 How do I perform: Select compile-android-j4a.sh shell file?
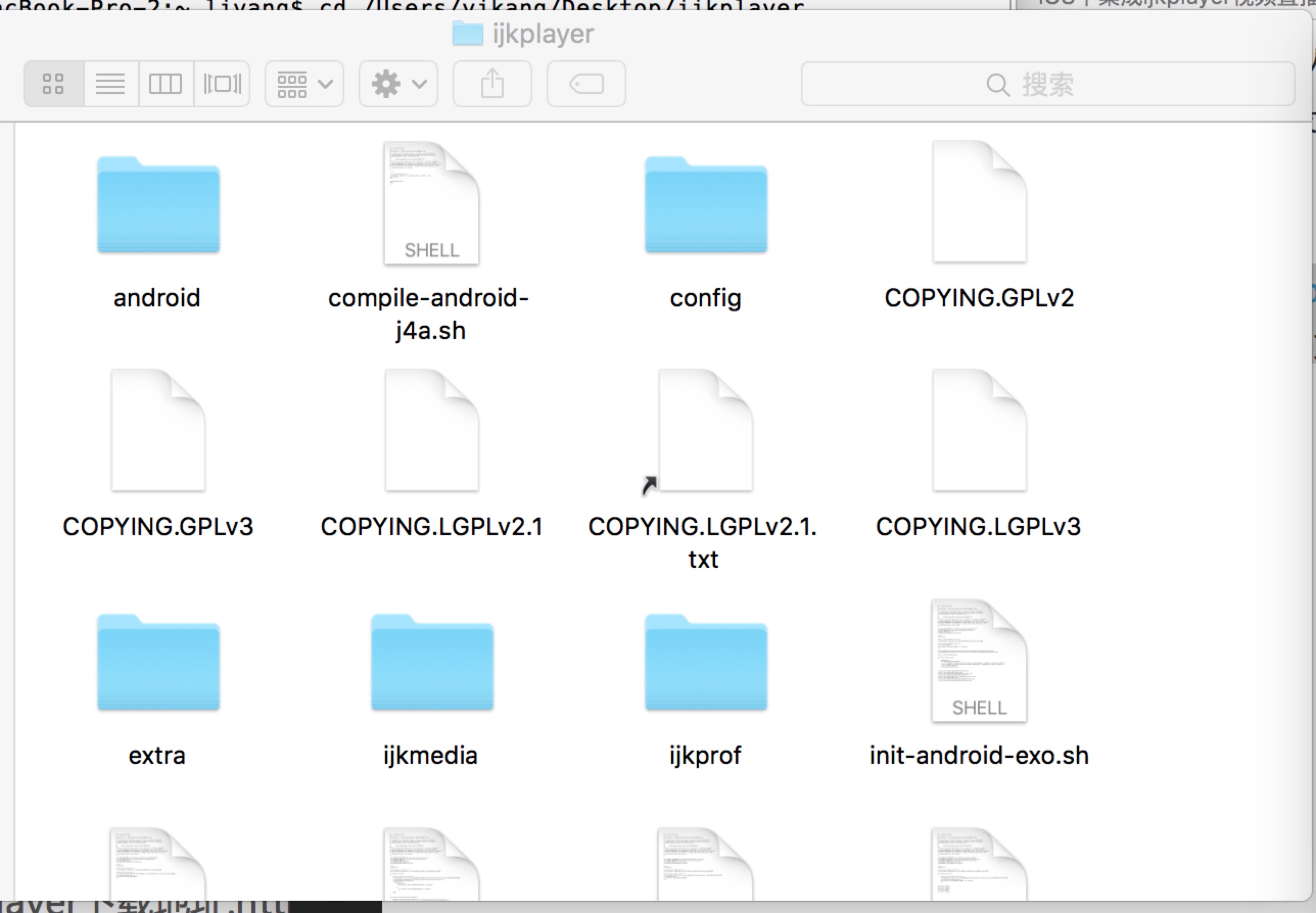click(x=431, y=204)
